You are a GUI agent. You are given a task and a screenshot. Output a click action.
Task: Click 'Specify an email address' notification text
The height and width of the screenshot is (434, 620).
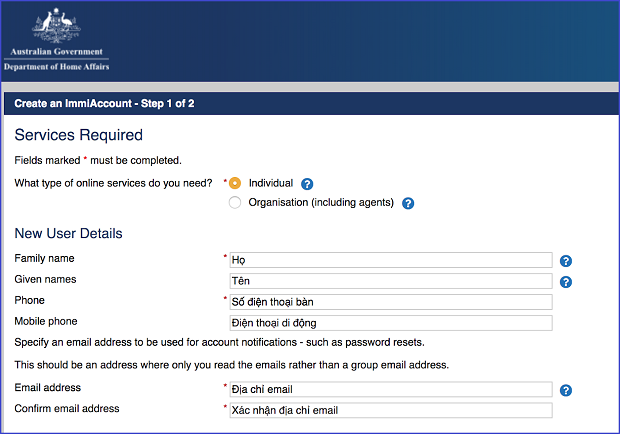coord(219,342)
